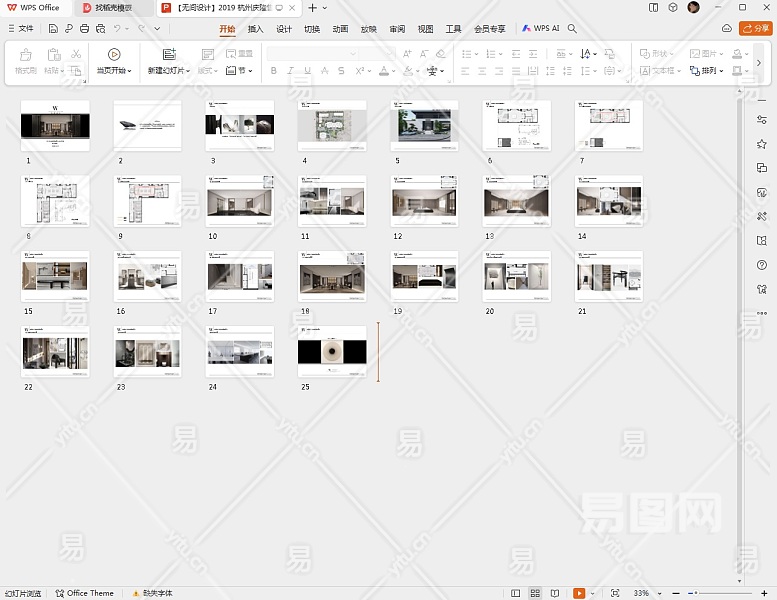Open the zoom percentage 33% dropdown
The height and width of the screenshot is (600, 777).
pyautogui.click(x=646, y=593)
